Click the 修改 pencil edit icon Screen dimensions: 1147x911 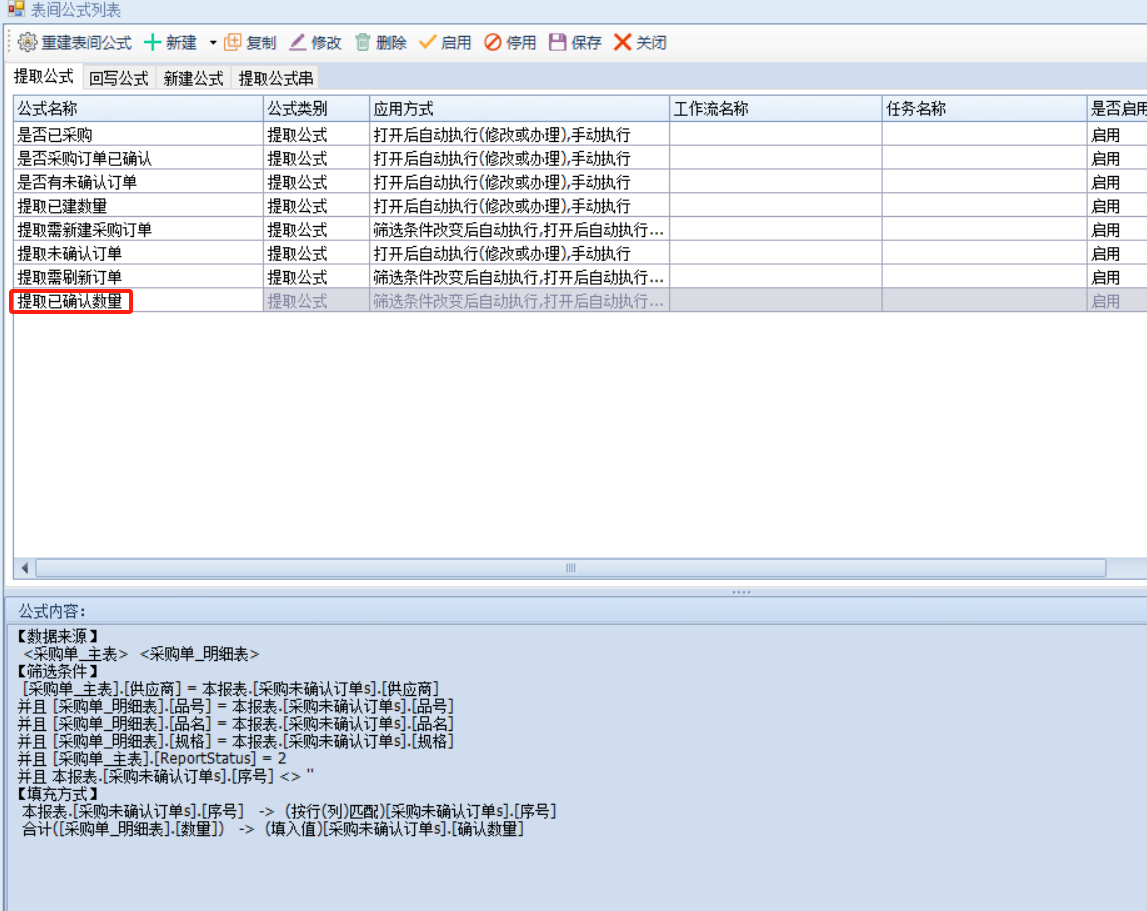298,43
